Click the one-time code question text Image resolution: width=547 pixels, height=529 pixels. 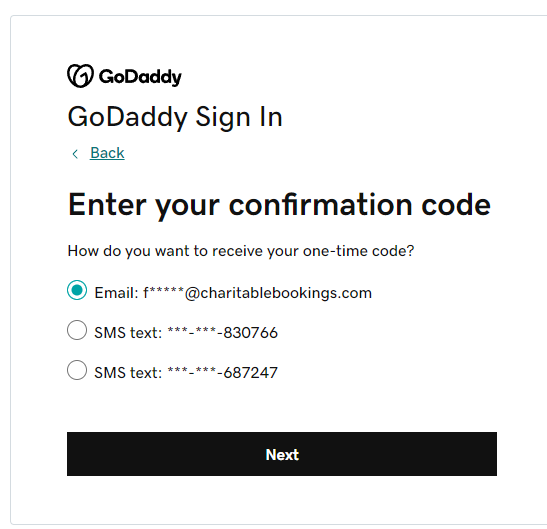pos(241,251)
